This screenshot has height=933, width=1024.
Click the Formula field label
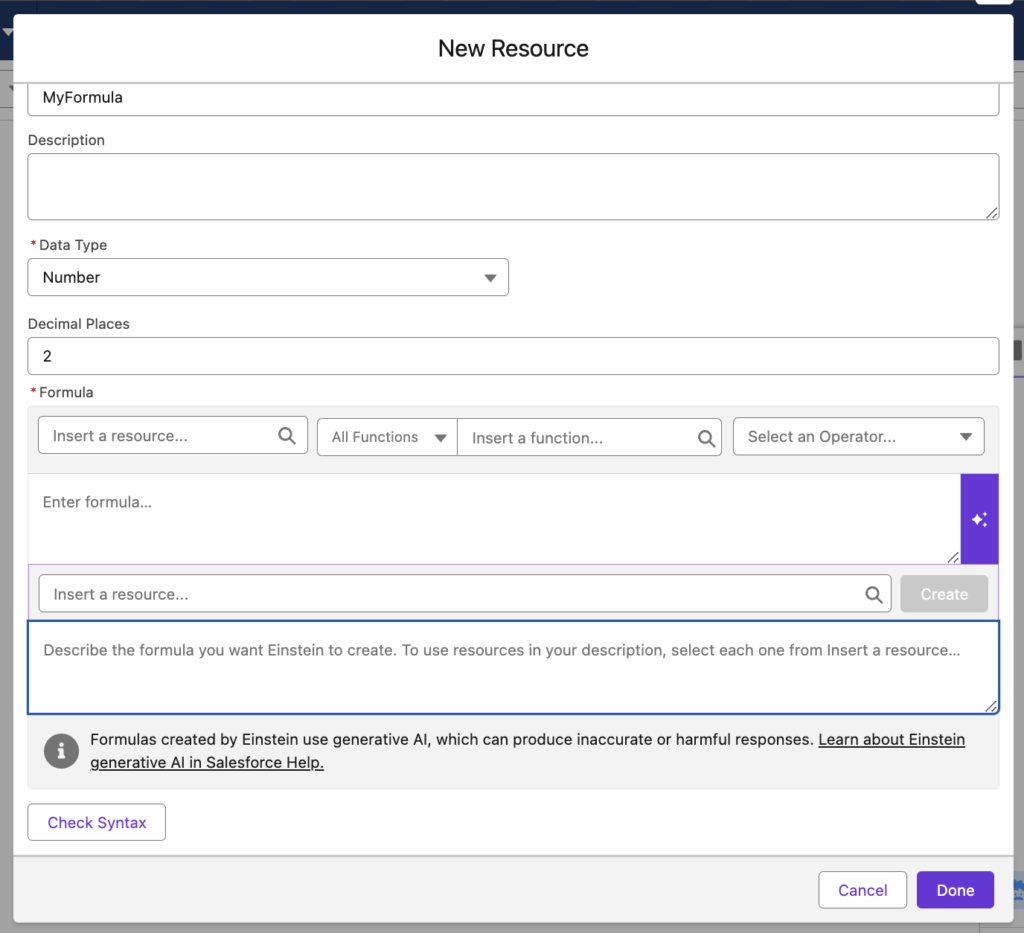click(66, 392)
